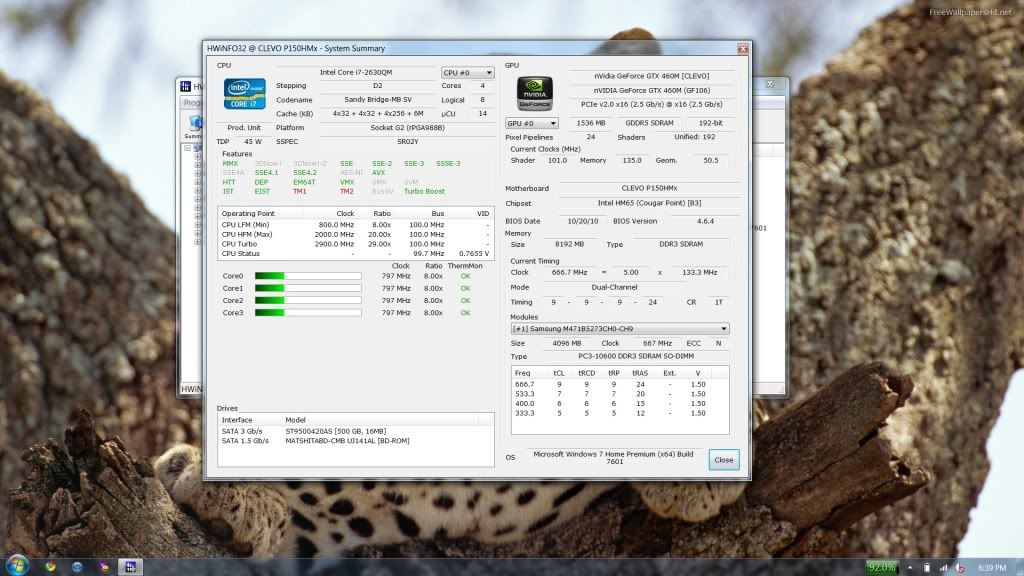Close the background HWiNFO window
The height and width of the screenshot is (576, 1024).
[x=770, y=84]
